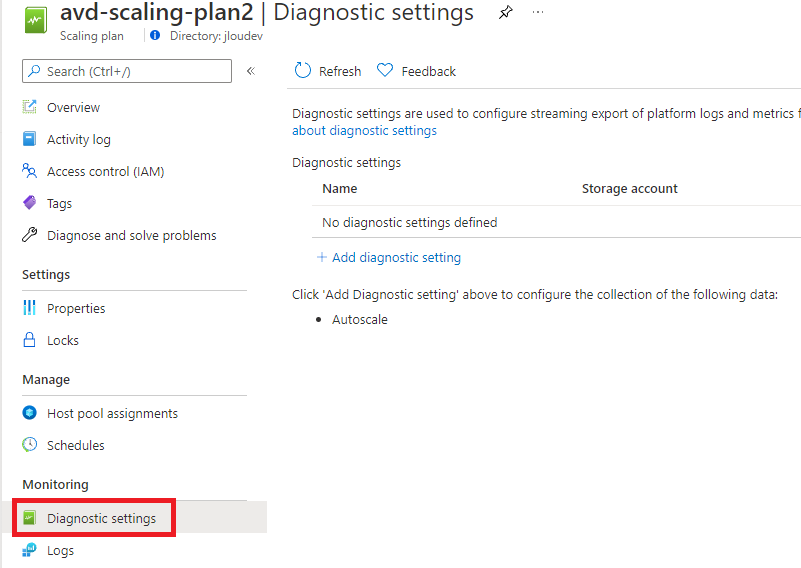The image size is (801, 568).
Task: Focus the Search (Ctrl+/) field
Action: (127, 71)
